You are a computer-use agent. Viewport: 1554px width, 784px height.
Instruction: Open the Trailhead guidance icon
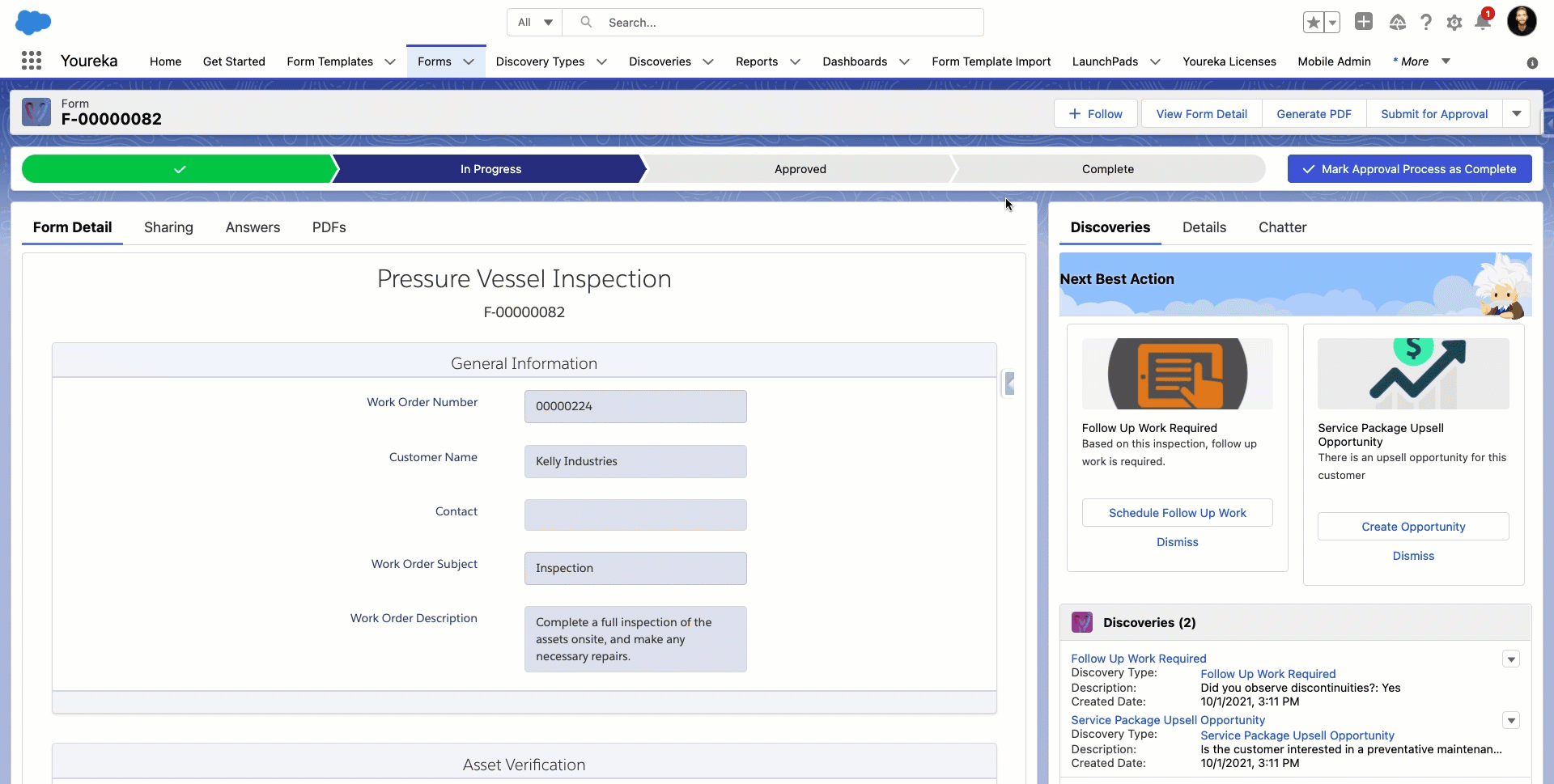1398,23
